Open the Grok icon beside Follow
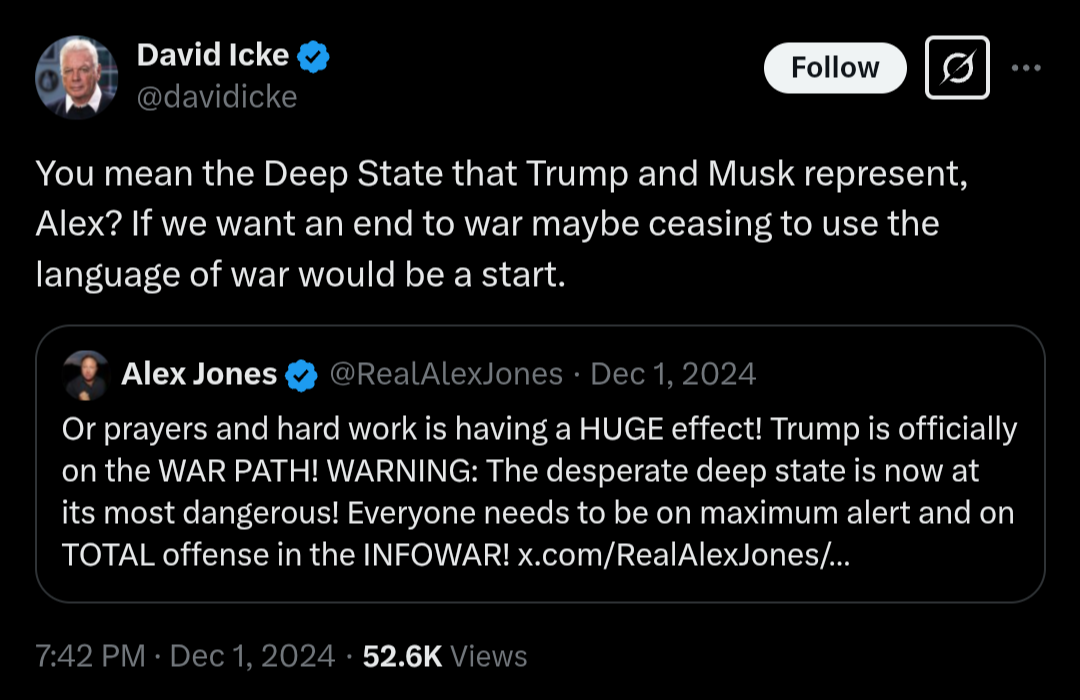 [957, 68]
